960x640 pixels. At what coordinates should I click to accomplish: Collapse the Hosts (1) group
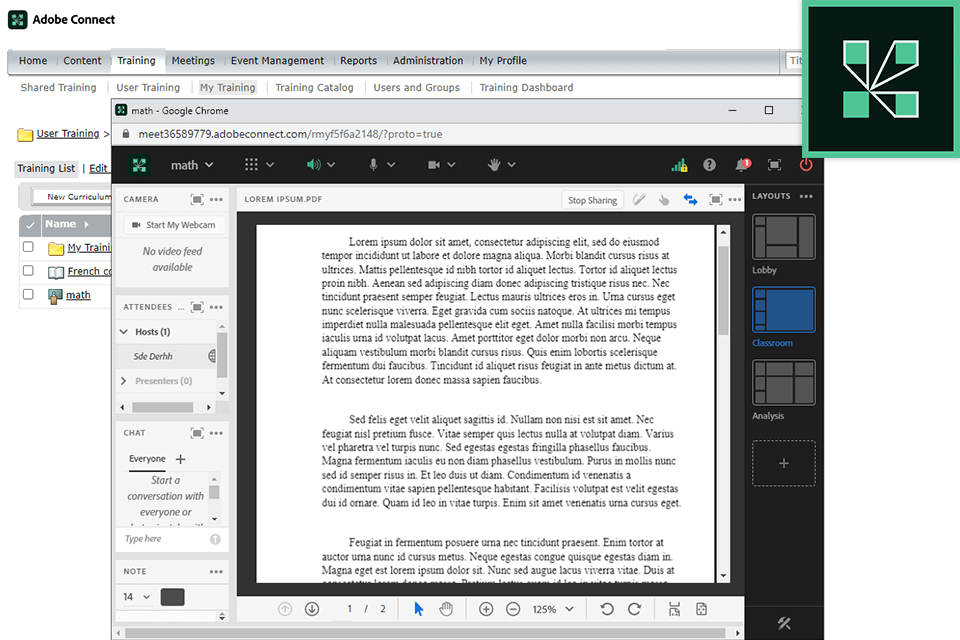(124, 331)
